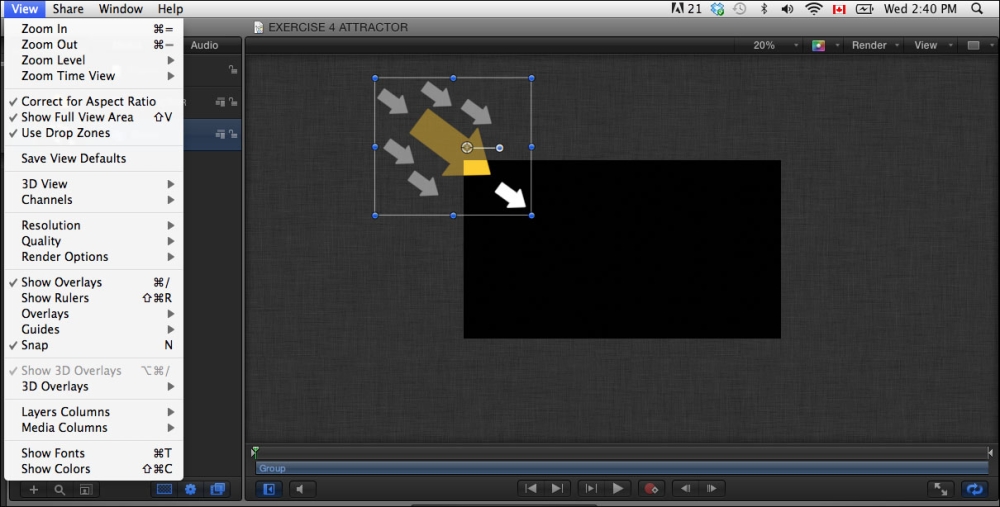The image size is (1000, 507).
Task: Open the color channels swatch dropdown
Action: coord(822,45)
